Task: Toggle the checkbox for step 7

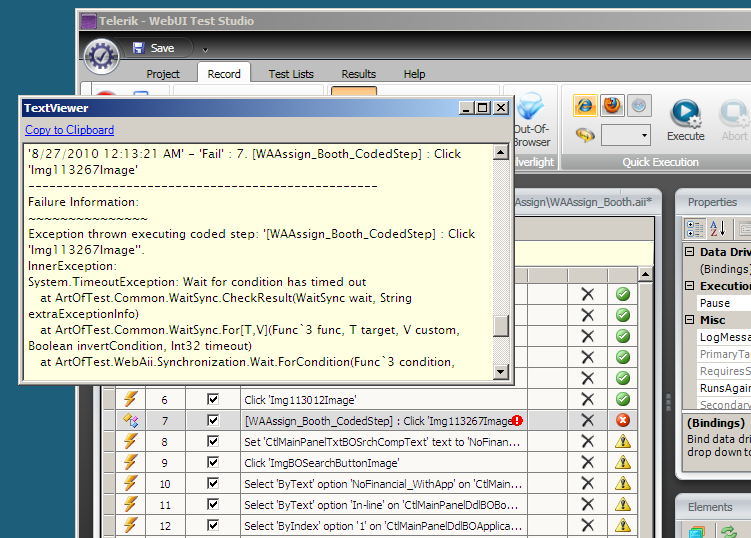Action: (213, 420)
